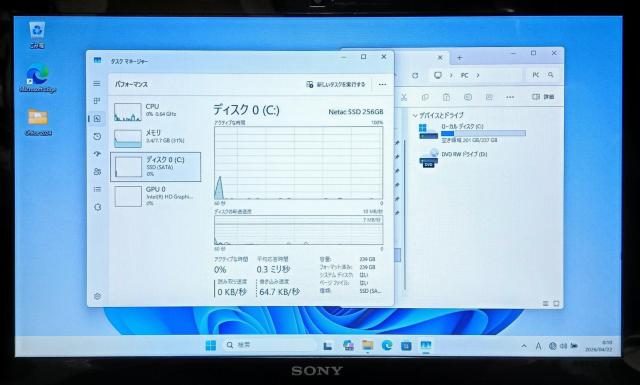Select the CPU performance graph entry
This screenshot has width=640, height=385.
(155, 111)
